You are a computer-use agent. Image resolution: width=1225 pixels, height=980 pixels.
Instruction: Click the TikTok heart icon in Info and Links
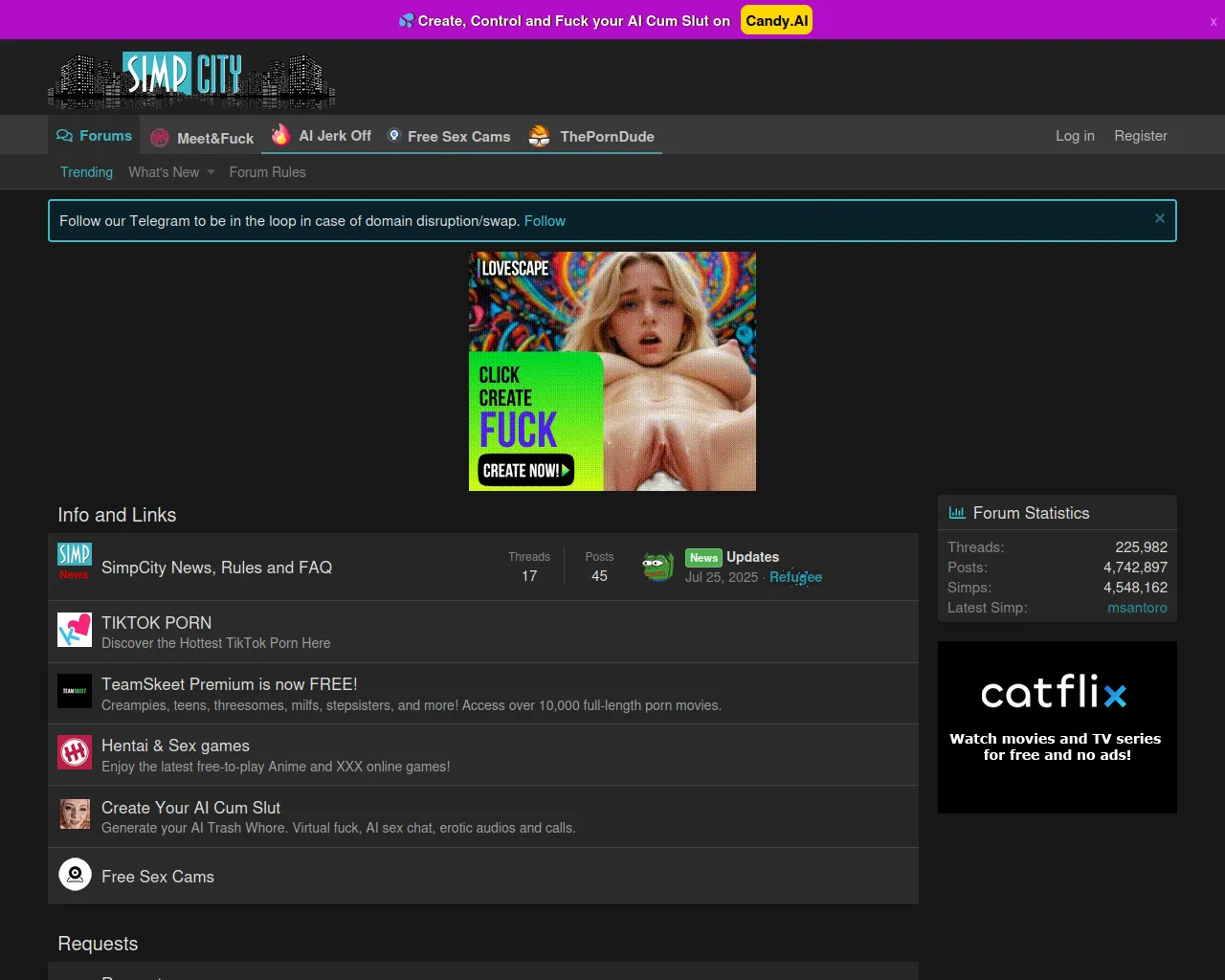(75, 630)
